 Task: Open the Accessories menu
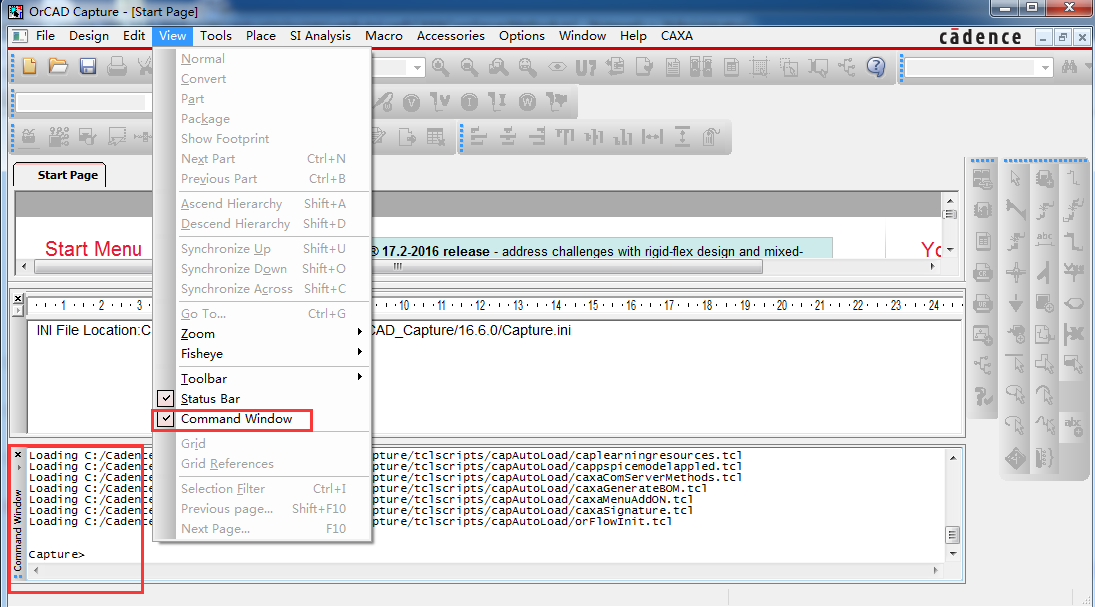[450, 36]
